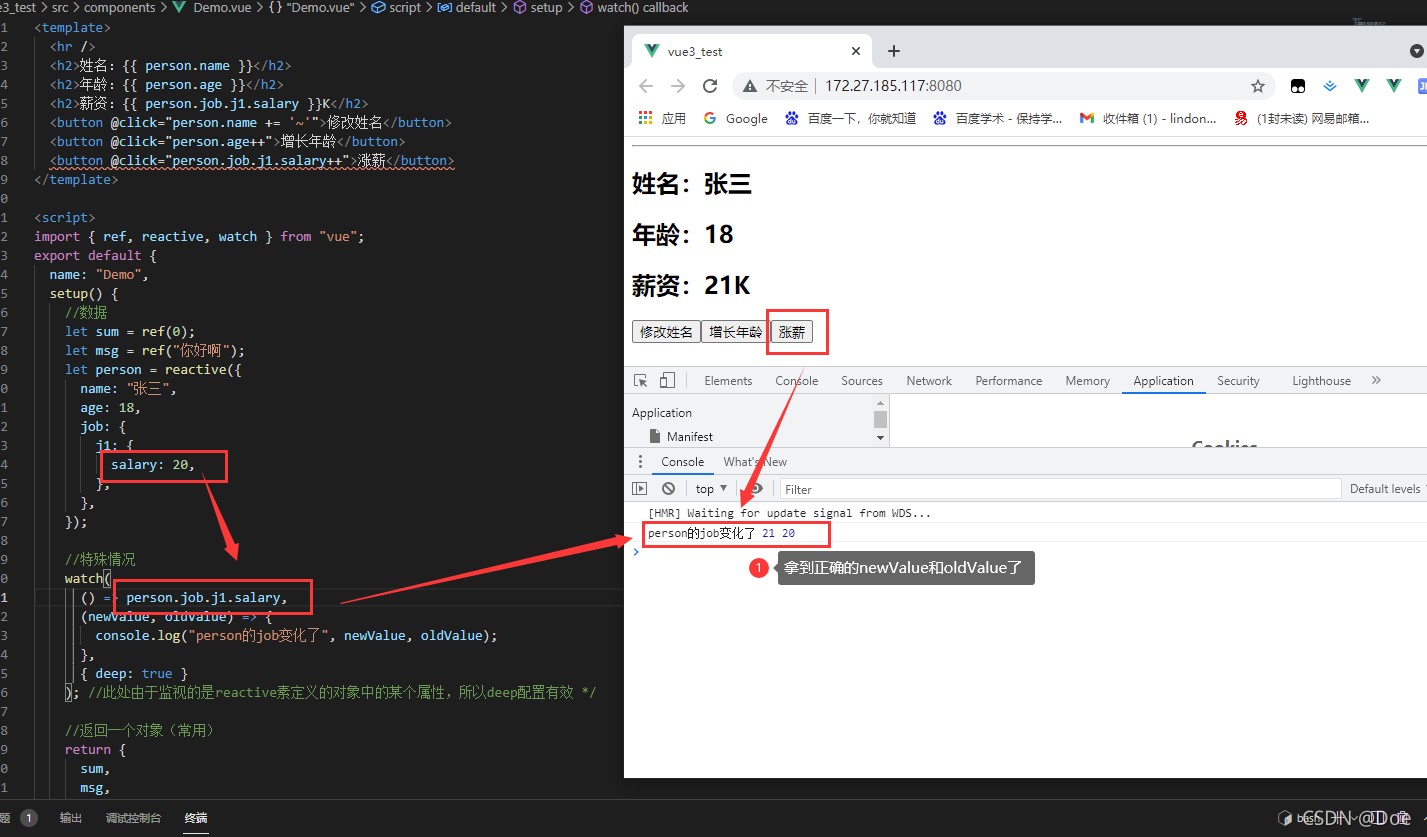Open the DevTools three-dot kebab menu icon
Image resolution: width=1427 pixels, height=837 pixels.
coord(640,461)
